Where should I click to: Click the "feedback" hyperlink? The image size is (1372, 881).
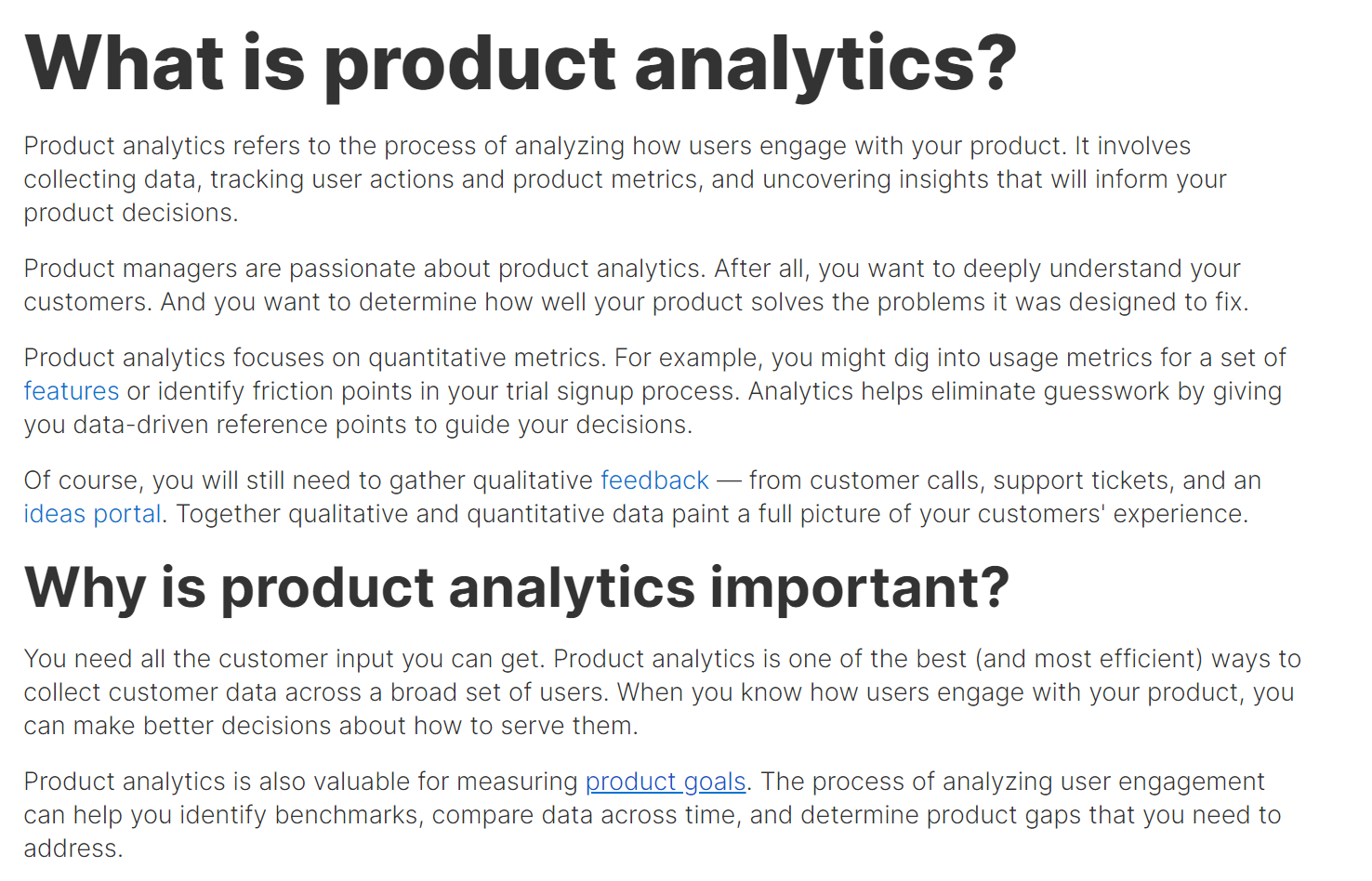[654, 480]
